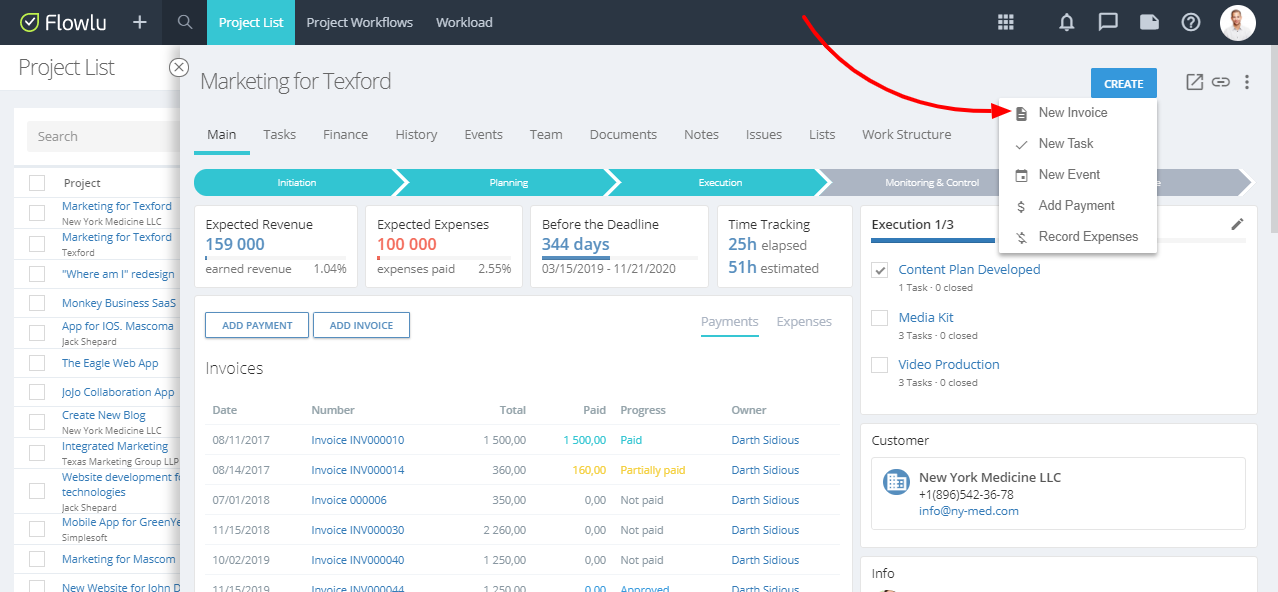
Task: Check the Media Kit checkbox
Action: point(880,318)
